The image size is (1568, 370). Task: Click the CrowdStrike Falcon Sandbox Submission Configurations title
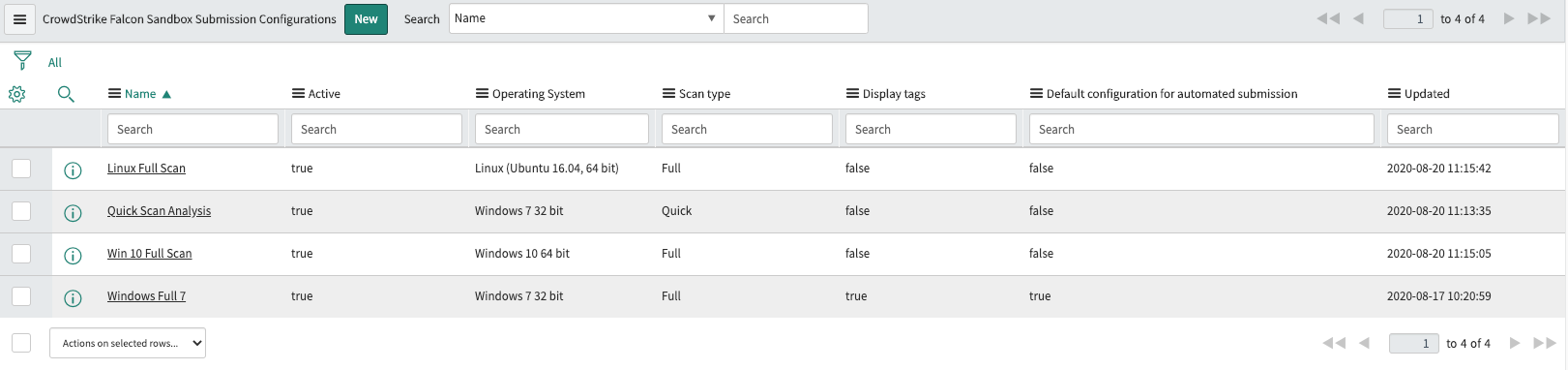190,19
